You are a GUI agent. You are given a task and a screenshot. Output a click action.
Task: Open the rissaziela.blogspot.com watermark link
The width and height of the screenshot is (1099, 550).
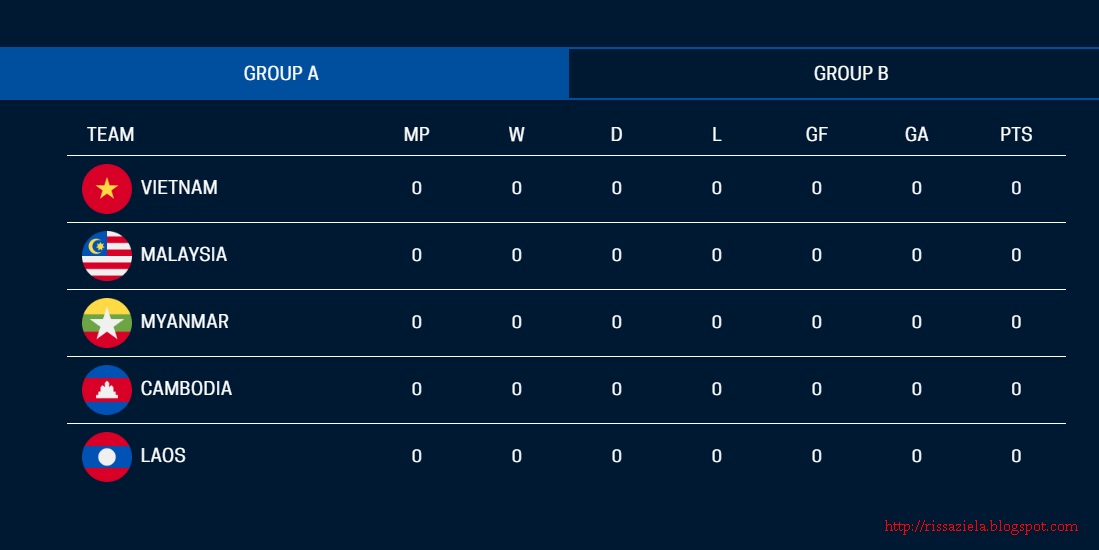[x=981, y=526]
